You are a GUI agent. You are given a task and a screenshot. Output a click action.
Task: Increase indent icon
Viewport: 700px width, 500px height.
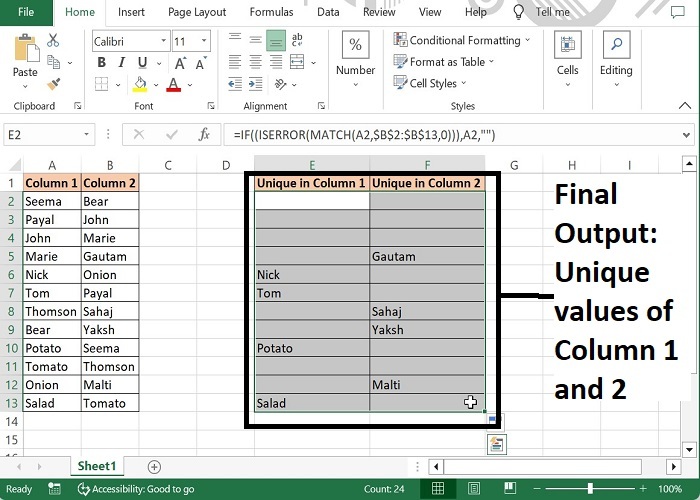coord(255,84)
